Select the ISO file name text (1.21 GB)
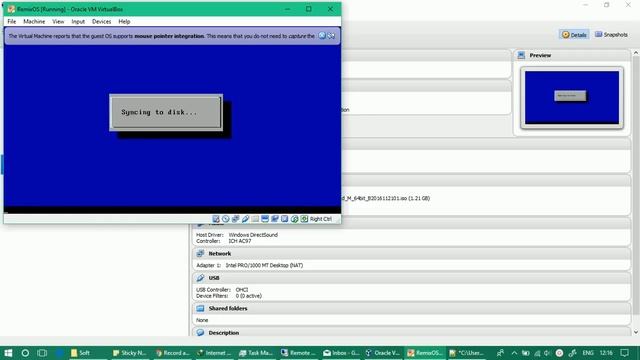The width and height of the screenshot is (640, 360). (x=386, y=198)
